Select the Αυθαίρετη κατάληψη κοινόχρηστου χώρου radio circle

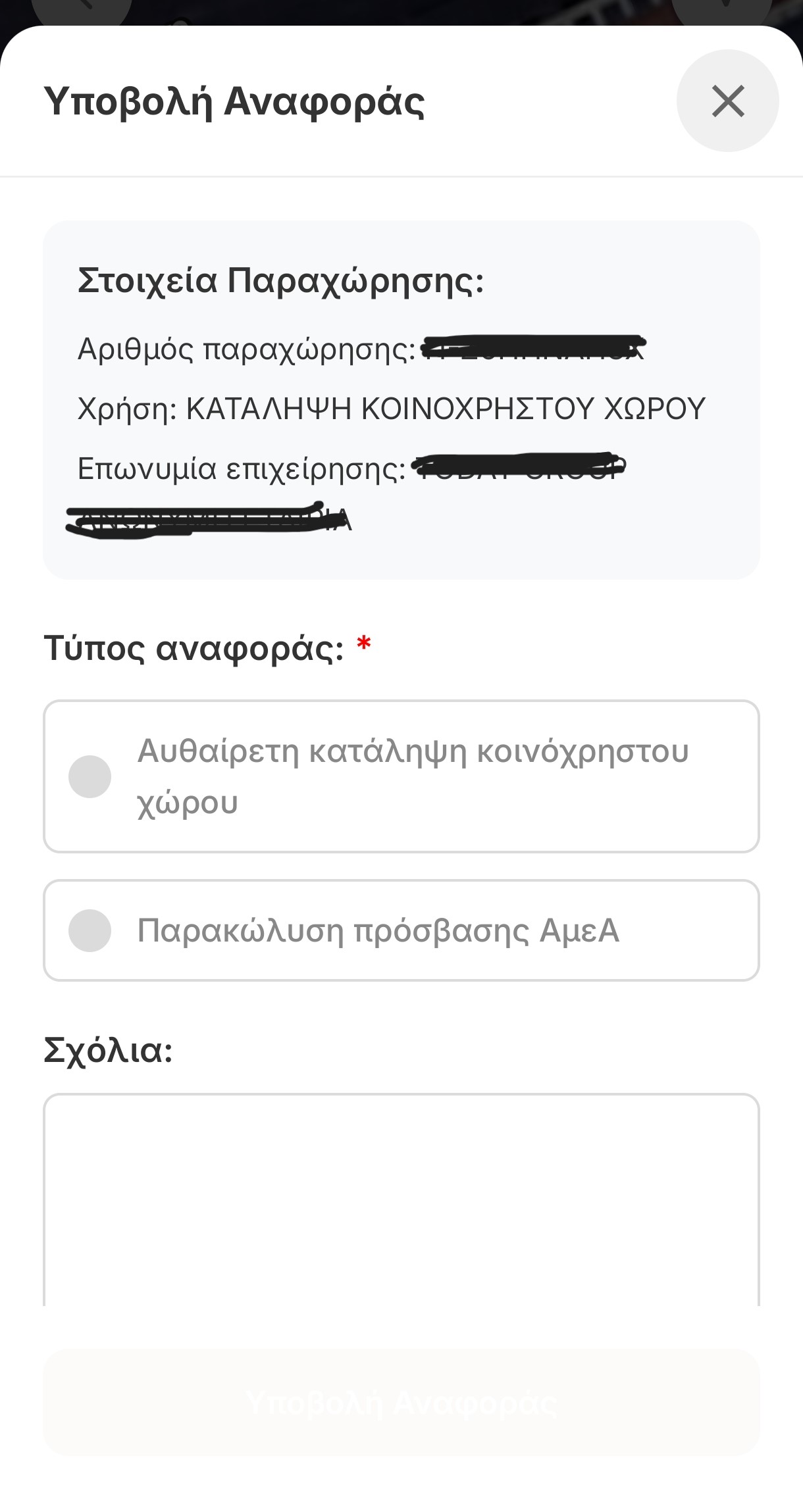click(x=90, y=776)
